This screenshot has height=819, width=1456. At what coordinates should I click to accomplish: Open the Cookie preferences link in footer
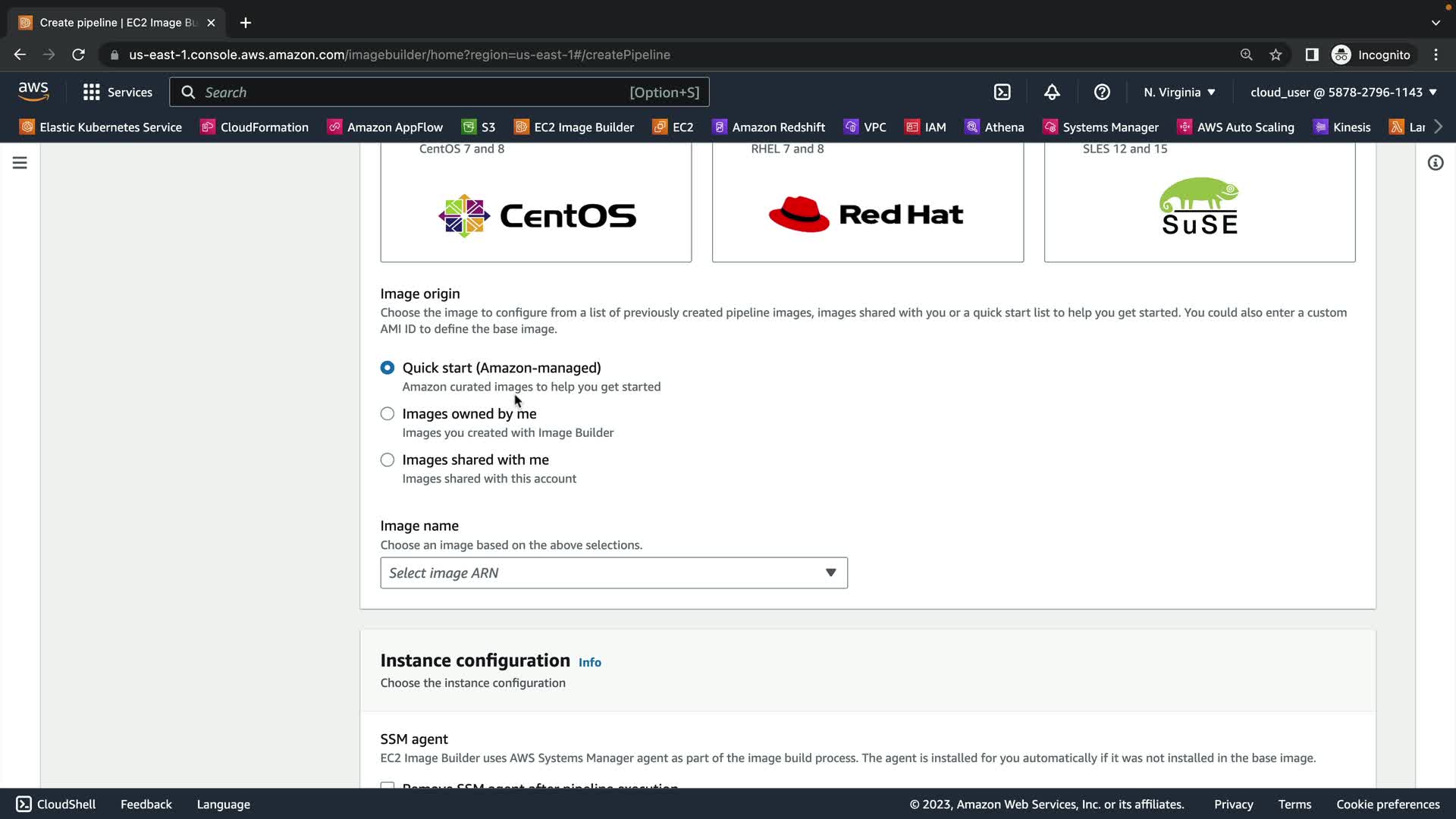[1387, 804]
